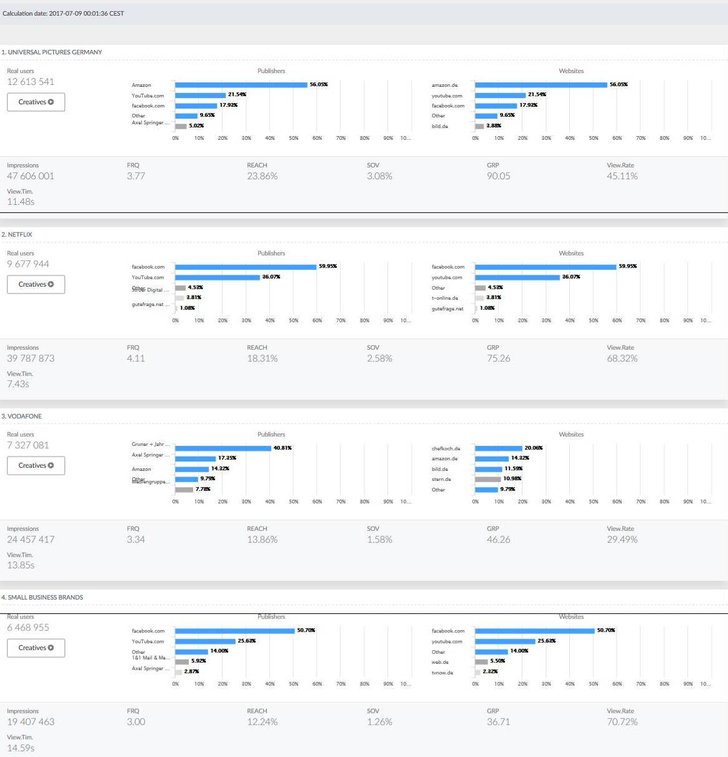Click gutefrage.net label in Netflix Websites chart
Screen dimensions: 728x757
click(x=448, y=309)
